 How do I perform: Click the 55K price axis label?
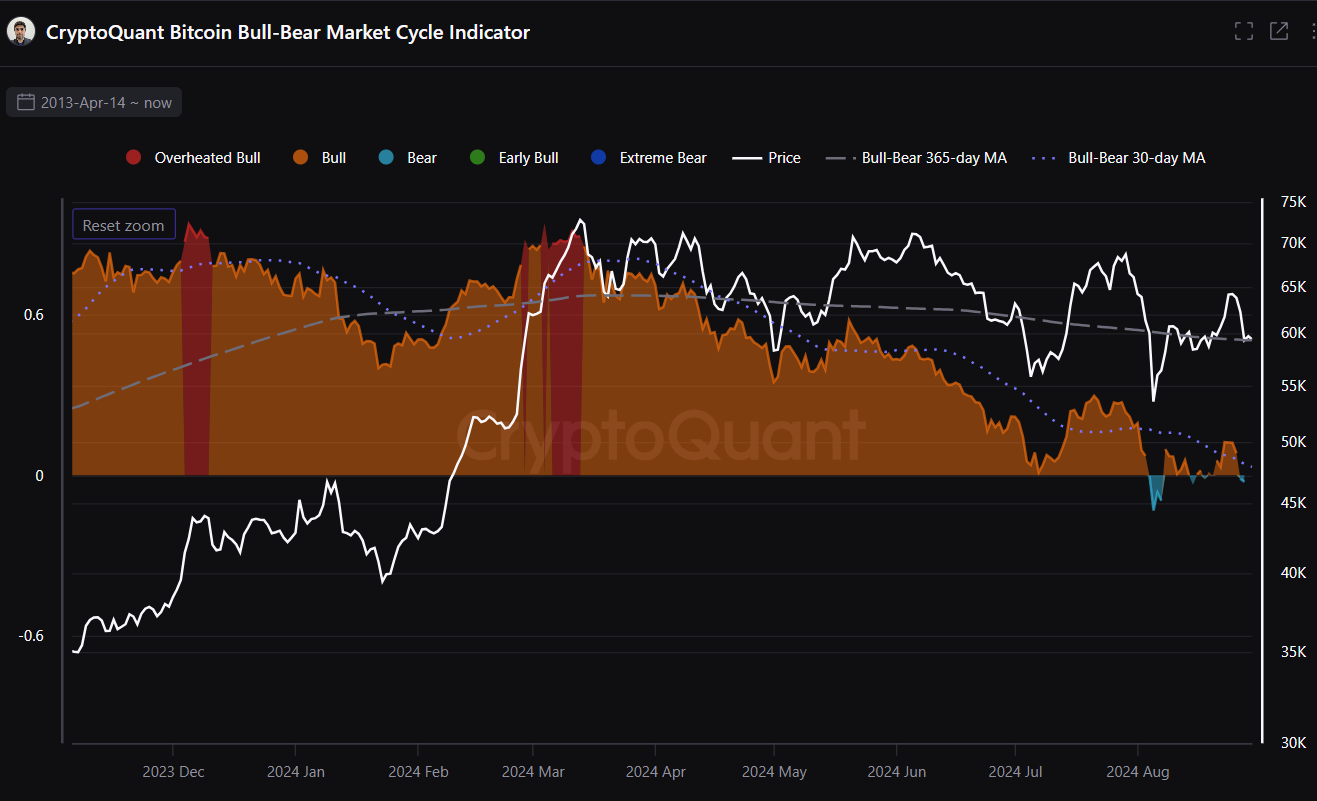1294,385
